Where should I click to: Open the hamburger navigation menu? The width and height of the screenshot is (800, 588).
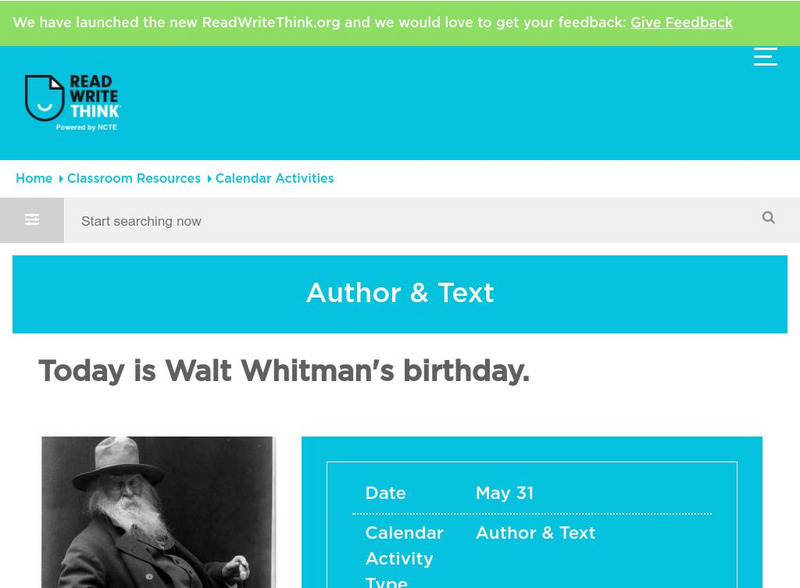765,57
